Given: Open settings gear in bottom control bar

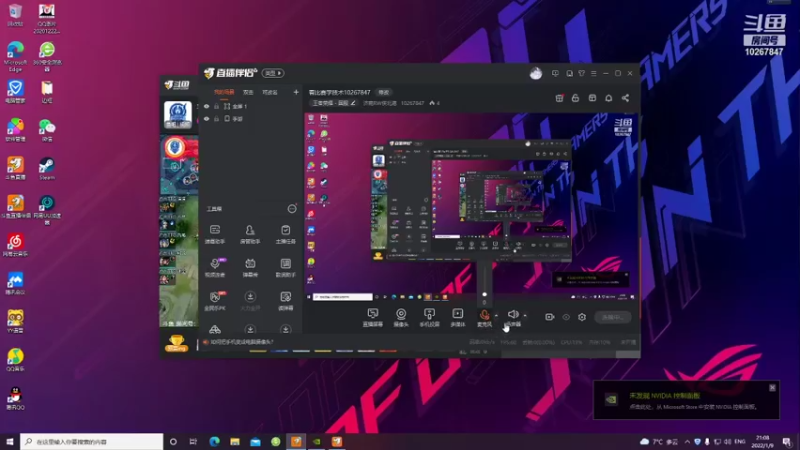Looking at the screenshot, I should click(x=582, y=317).
